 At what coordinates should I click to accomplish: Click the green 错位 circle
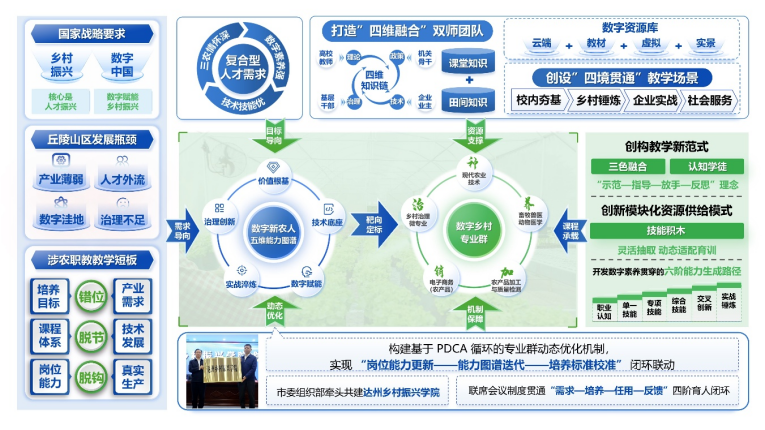pyautogui.click(x=91, y=296)
